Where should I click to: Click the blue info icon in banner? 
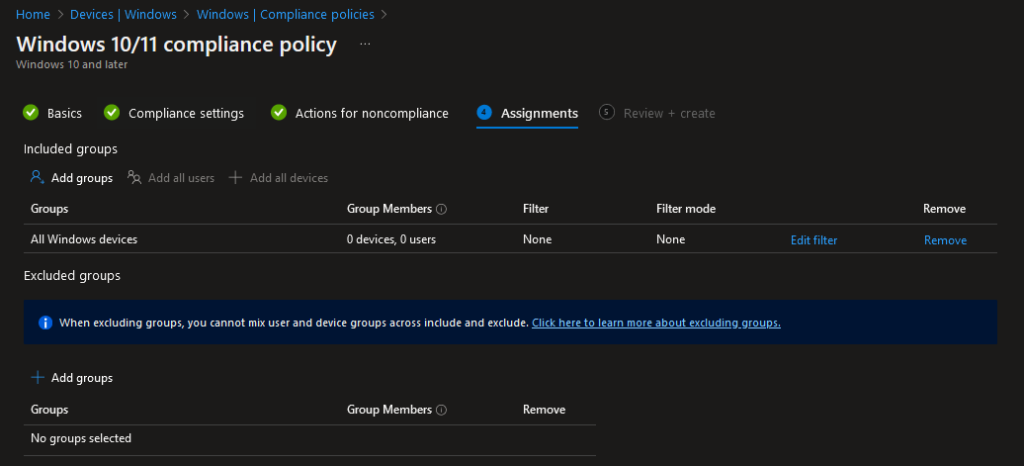click(45, 322)
